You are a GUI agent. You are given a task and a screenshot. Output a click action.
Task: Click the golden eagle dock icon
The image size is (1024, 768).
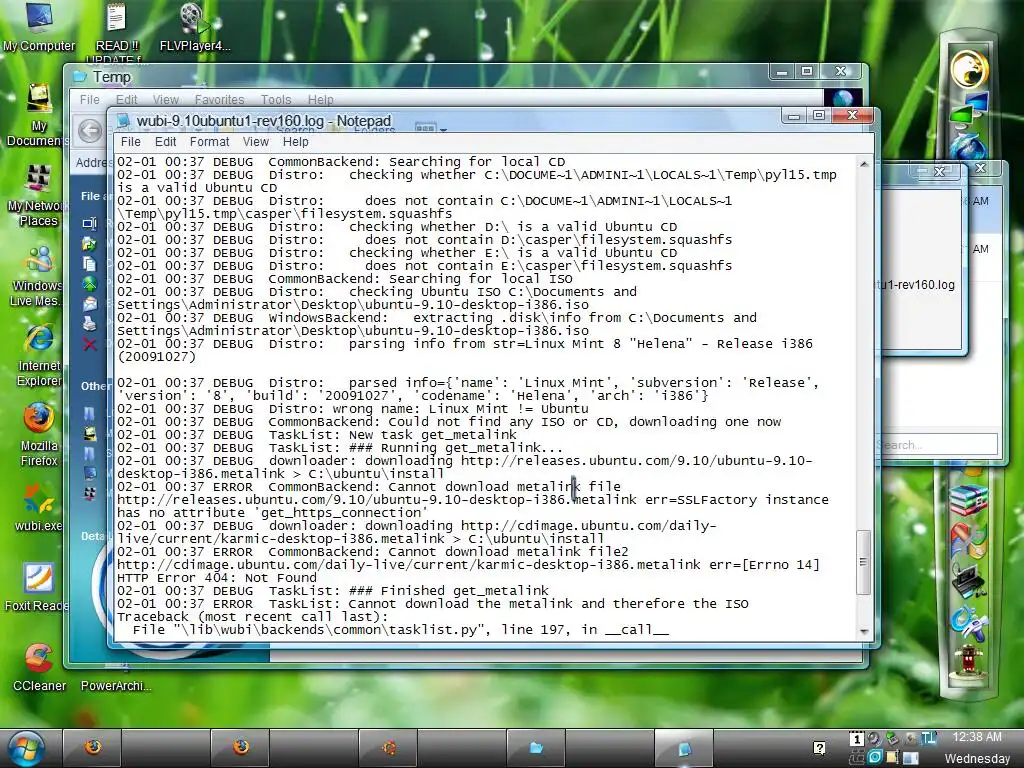[x=970, y=68]
